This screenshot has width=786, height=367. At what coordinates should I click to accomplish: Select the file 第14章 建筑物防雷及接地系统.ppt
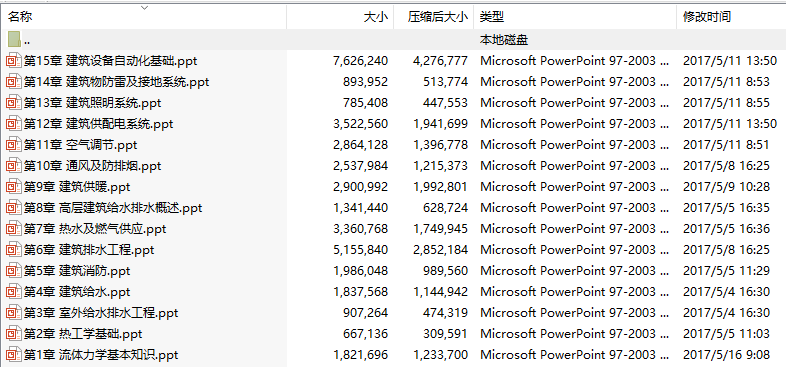point(116,82)
